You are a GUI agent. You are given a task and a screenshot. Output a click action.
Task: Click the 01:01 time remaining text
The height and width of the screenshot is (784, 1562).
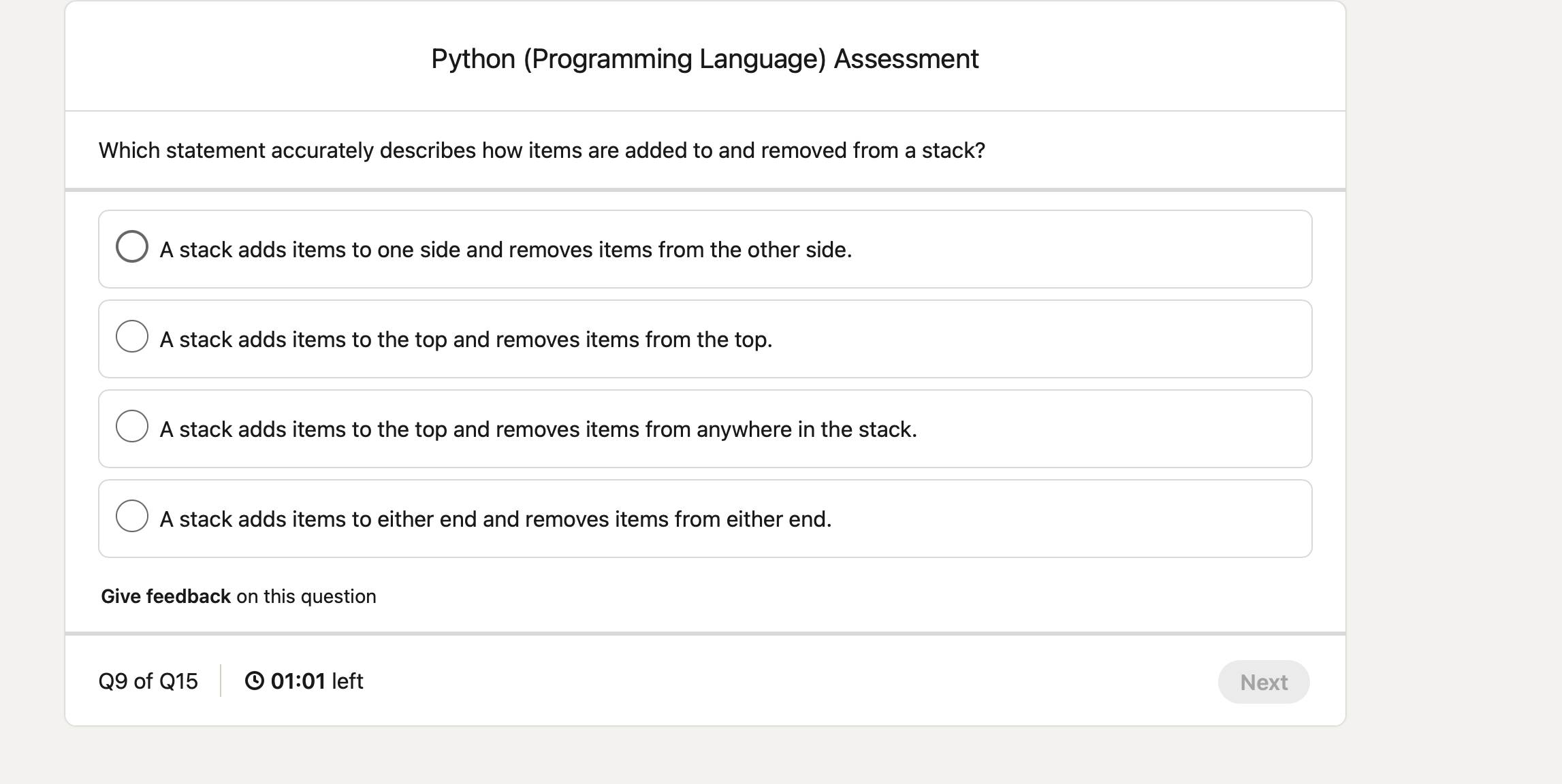click(300, 681)
